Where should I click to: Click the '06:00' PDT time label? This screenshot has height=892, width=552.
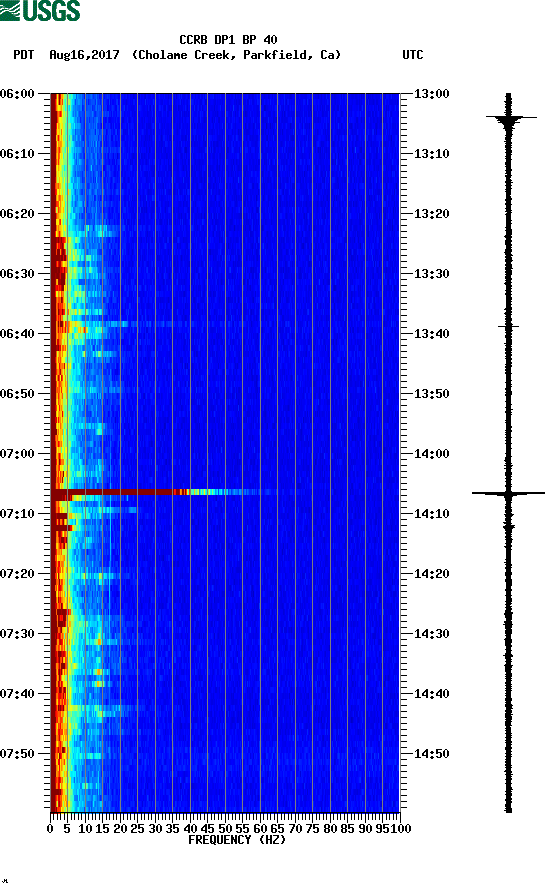pyautogui.click(x=17, y=94)
